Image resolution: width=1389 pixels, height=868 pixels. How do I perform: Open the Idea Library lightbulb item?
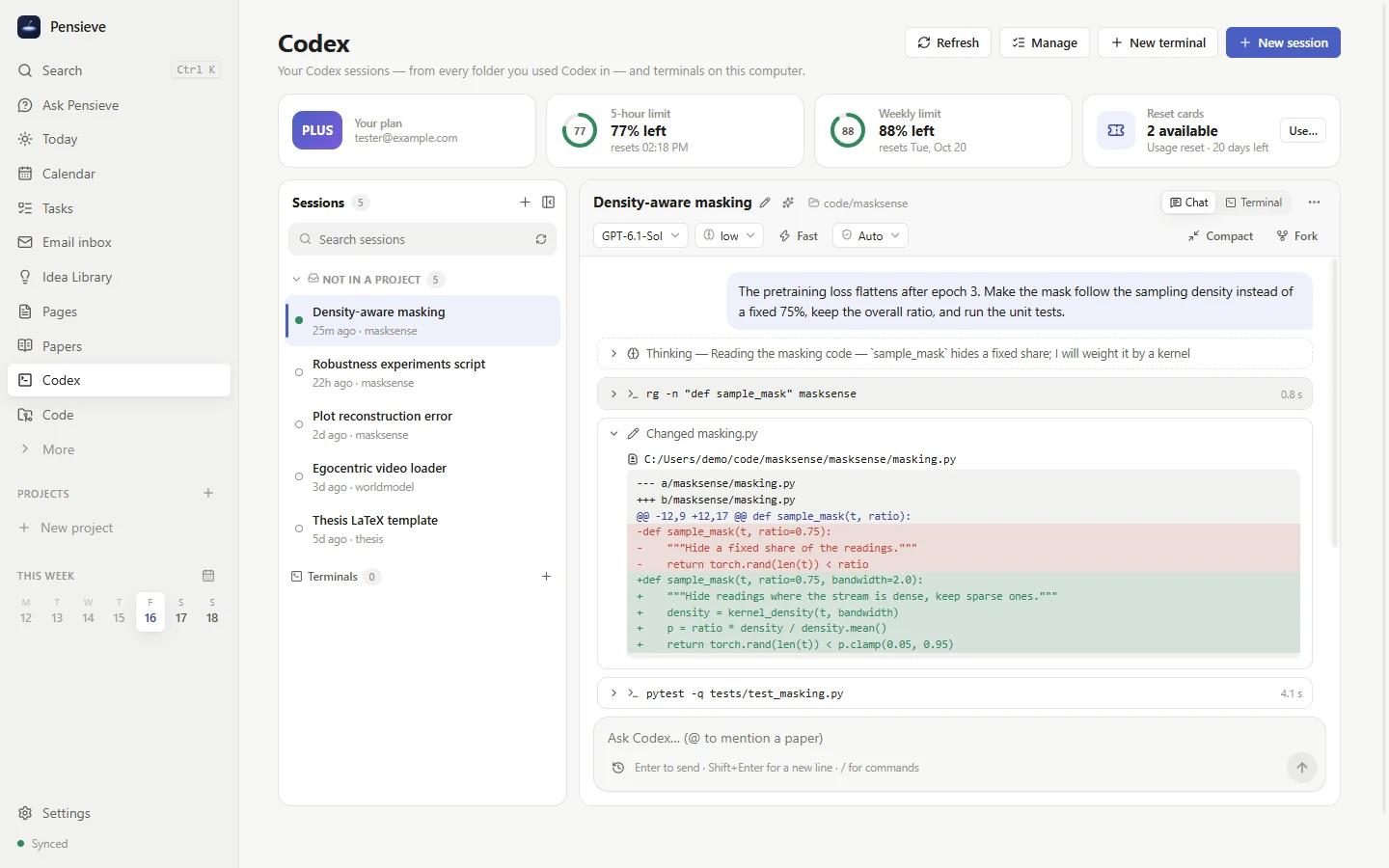pos(120,277)
